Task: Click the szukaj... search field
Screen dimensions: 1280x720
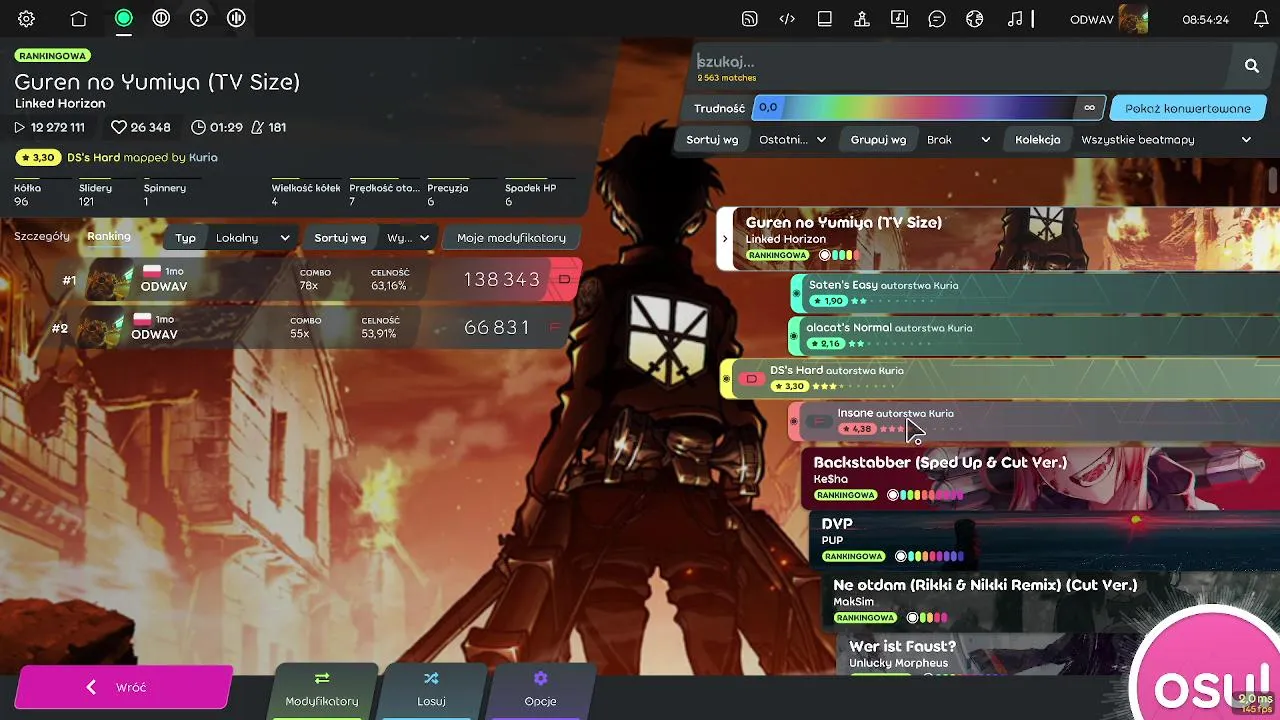Action: pyautogui.click(x=960, y=62)
